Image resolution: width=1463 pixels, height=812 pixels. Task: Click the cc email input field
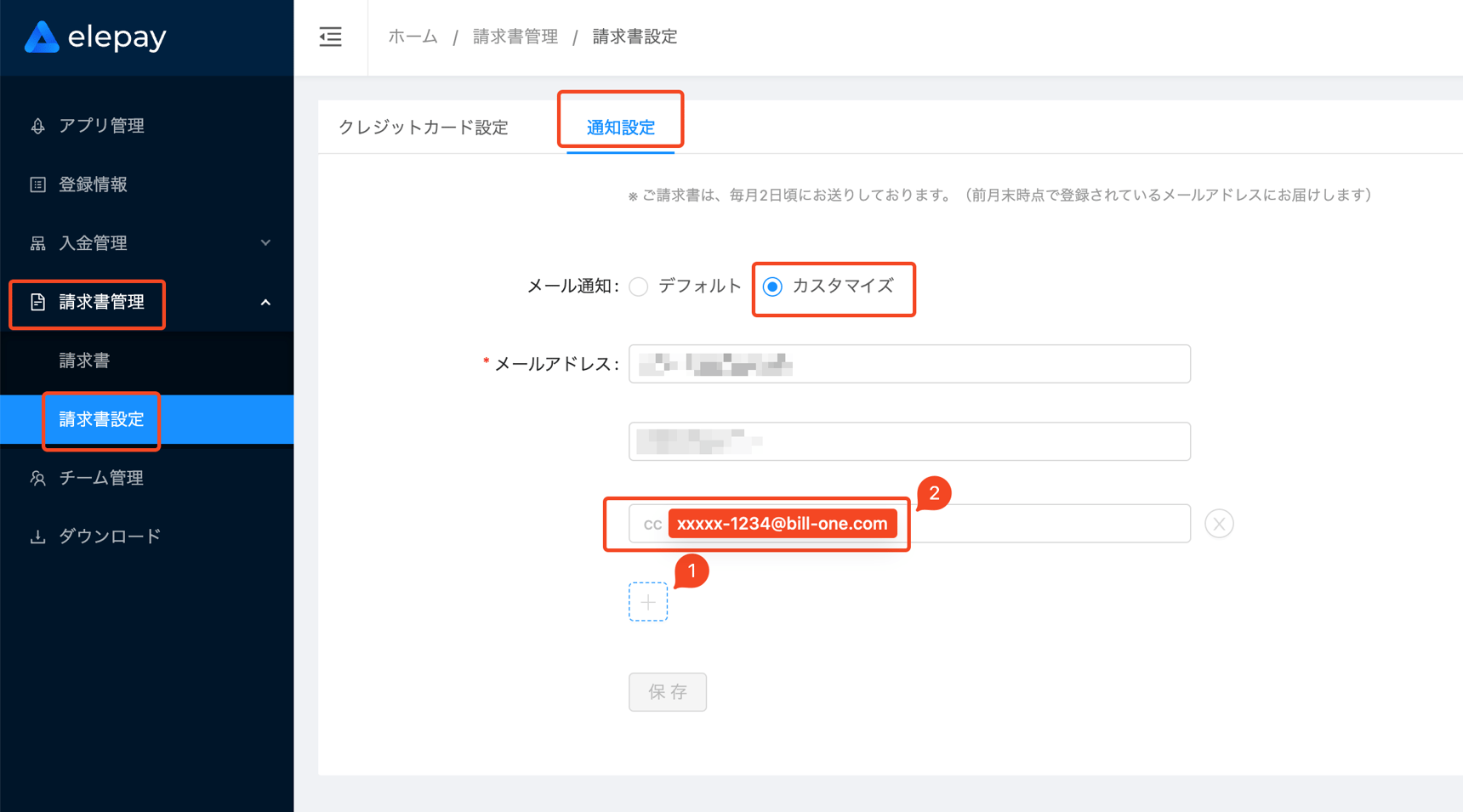click(1021, 523)
